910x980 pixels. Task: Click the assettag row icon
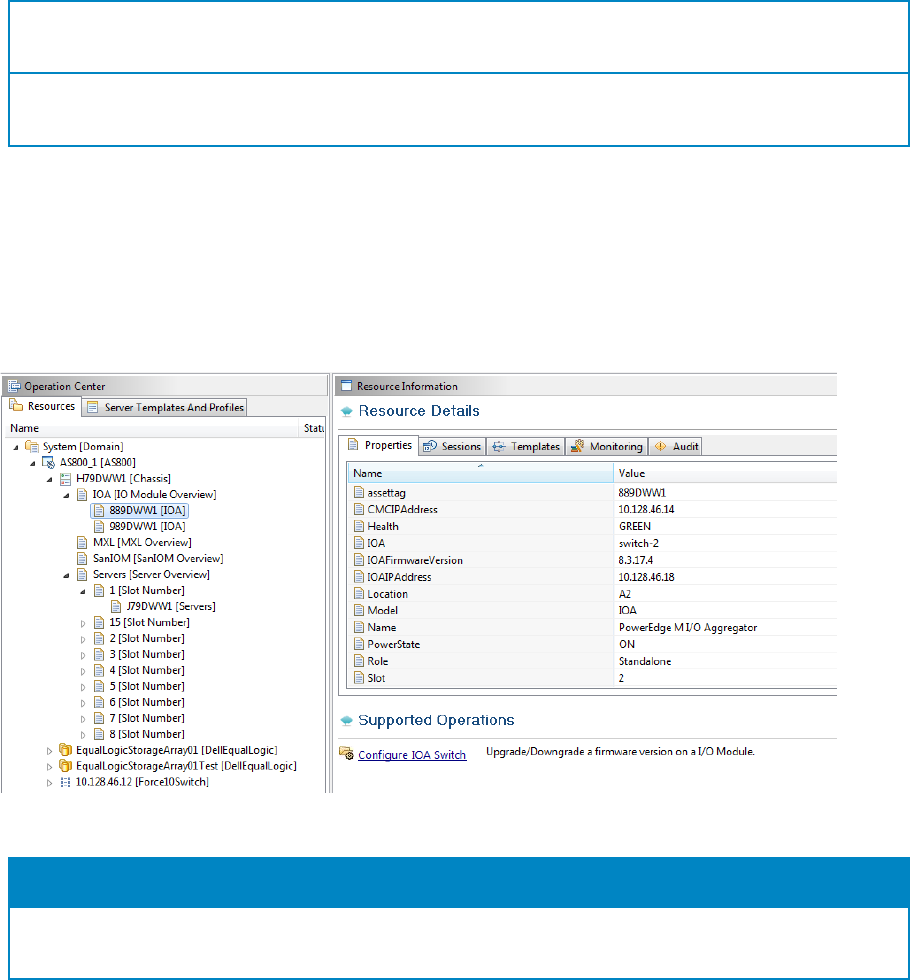[x=359, y=492]
